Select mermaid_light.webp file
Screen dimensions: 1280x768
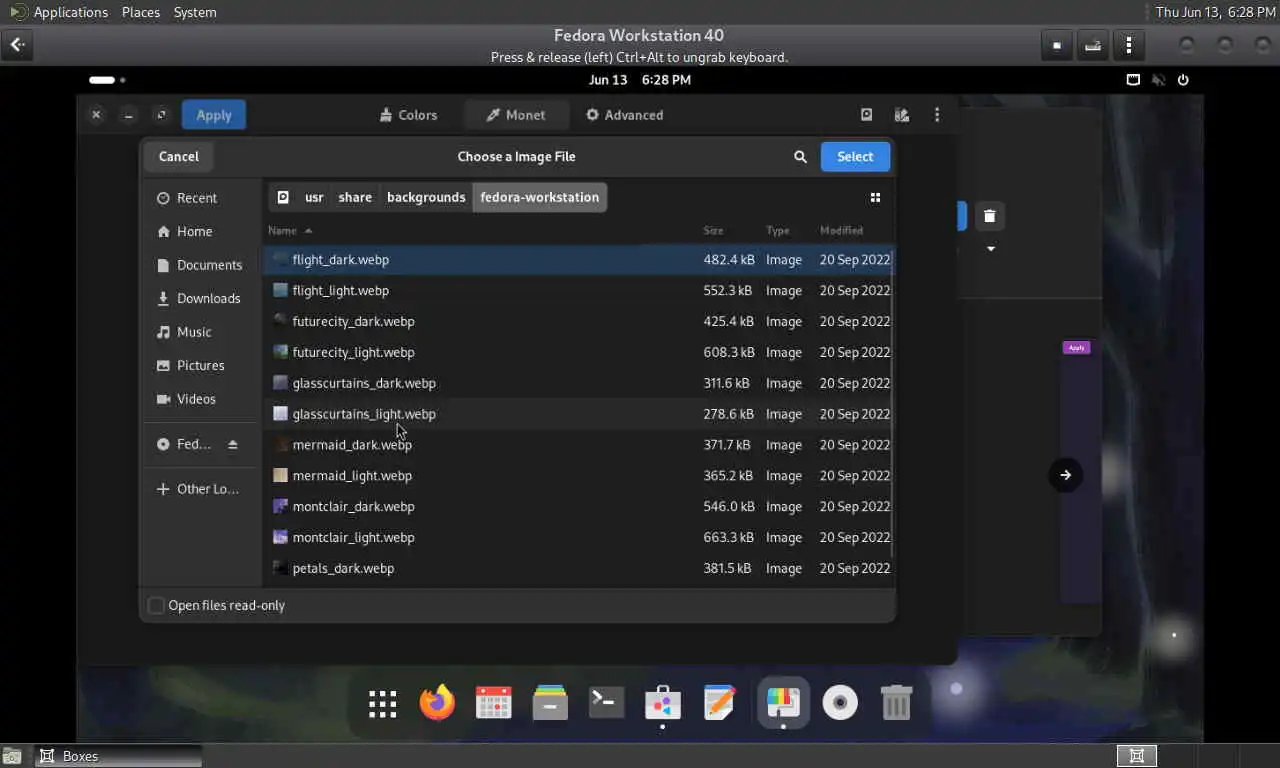[579, 475]
